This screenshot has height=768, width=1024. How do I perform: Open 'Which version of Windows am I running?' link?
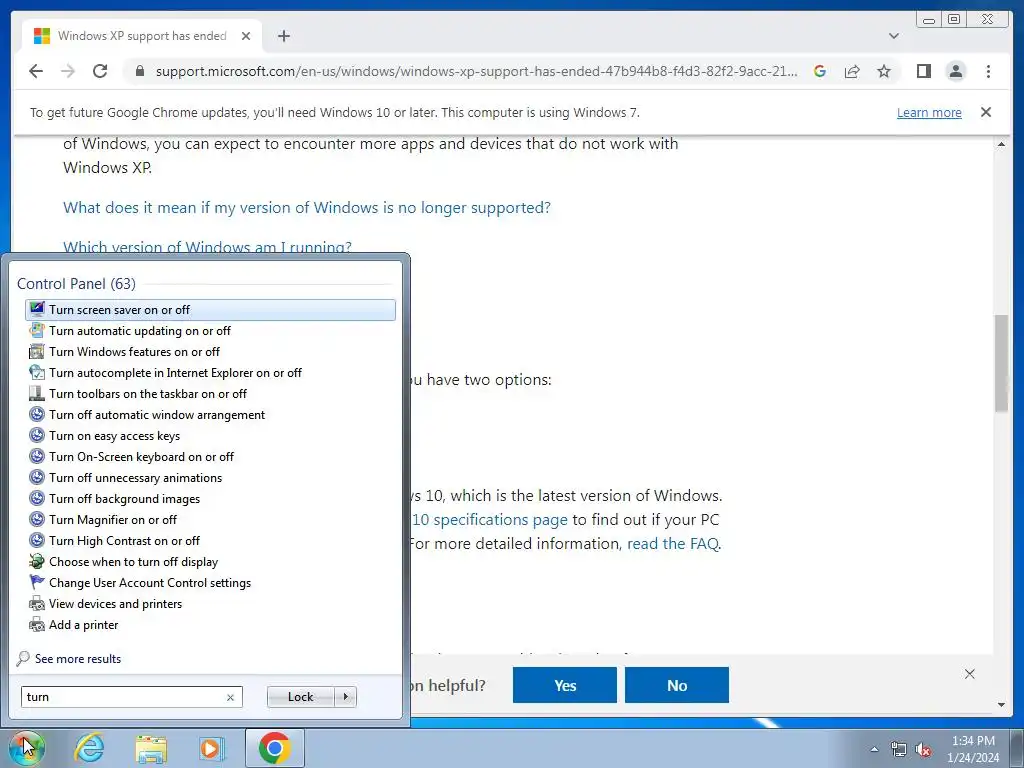(207, 247)
